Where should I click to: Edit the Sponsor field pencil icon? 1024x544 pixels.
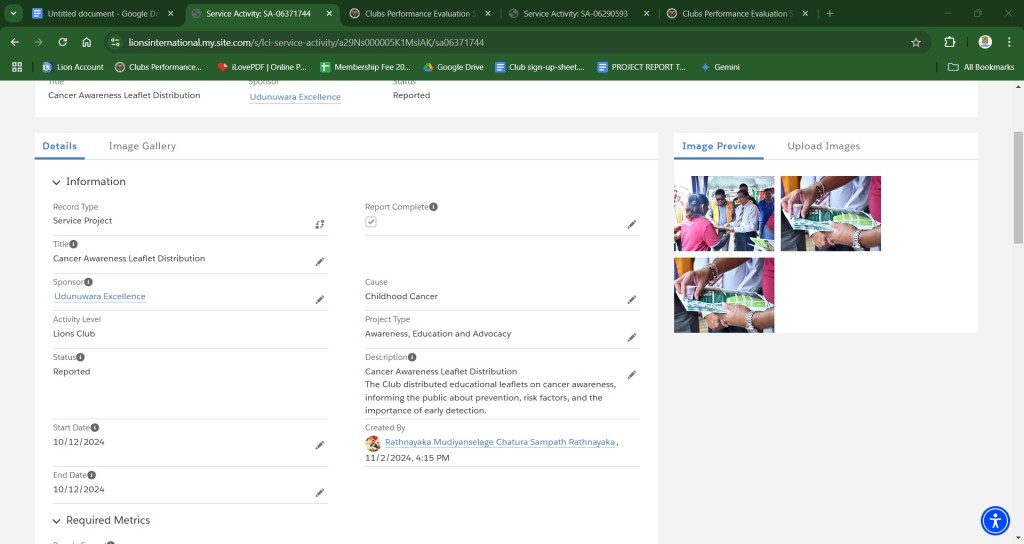[x=319, y=300]
